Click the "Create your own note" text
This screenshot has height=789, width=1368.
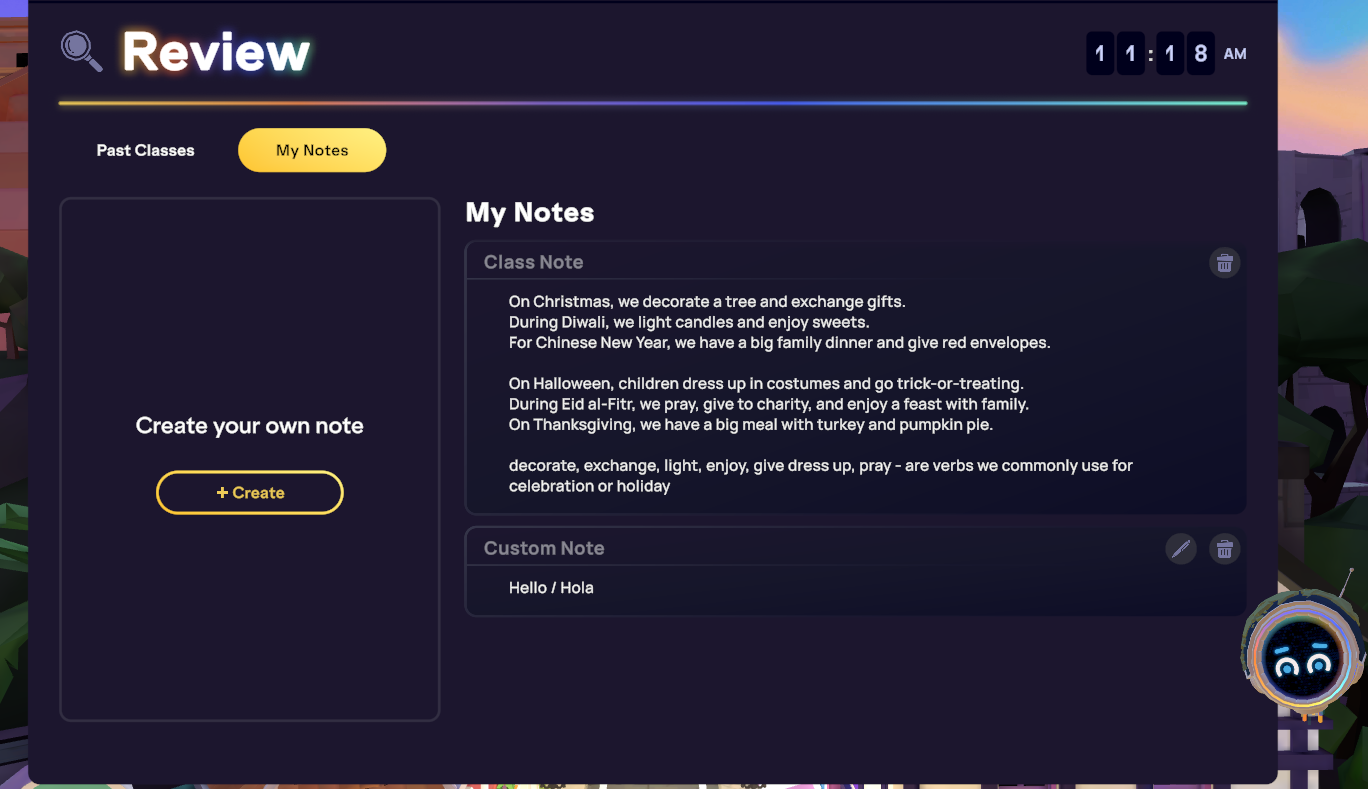click(250, 426)
